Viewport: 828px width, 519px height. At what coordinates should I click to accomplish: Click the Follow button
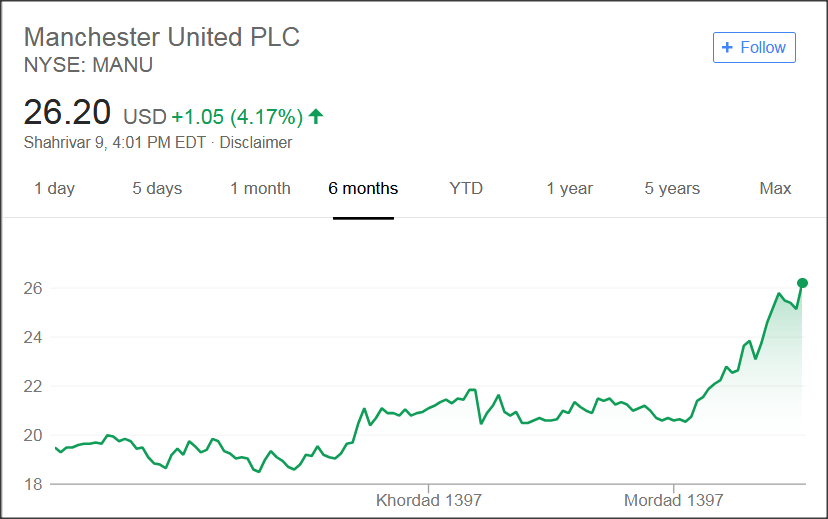coord(754,47)
